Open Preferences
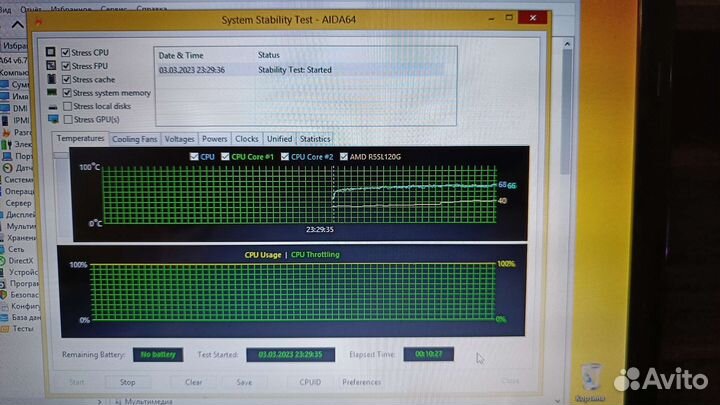Screen dimensions: 720x405 tap(361, 382)
